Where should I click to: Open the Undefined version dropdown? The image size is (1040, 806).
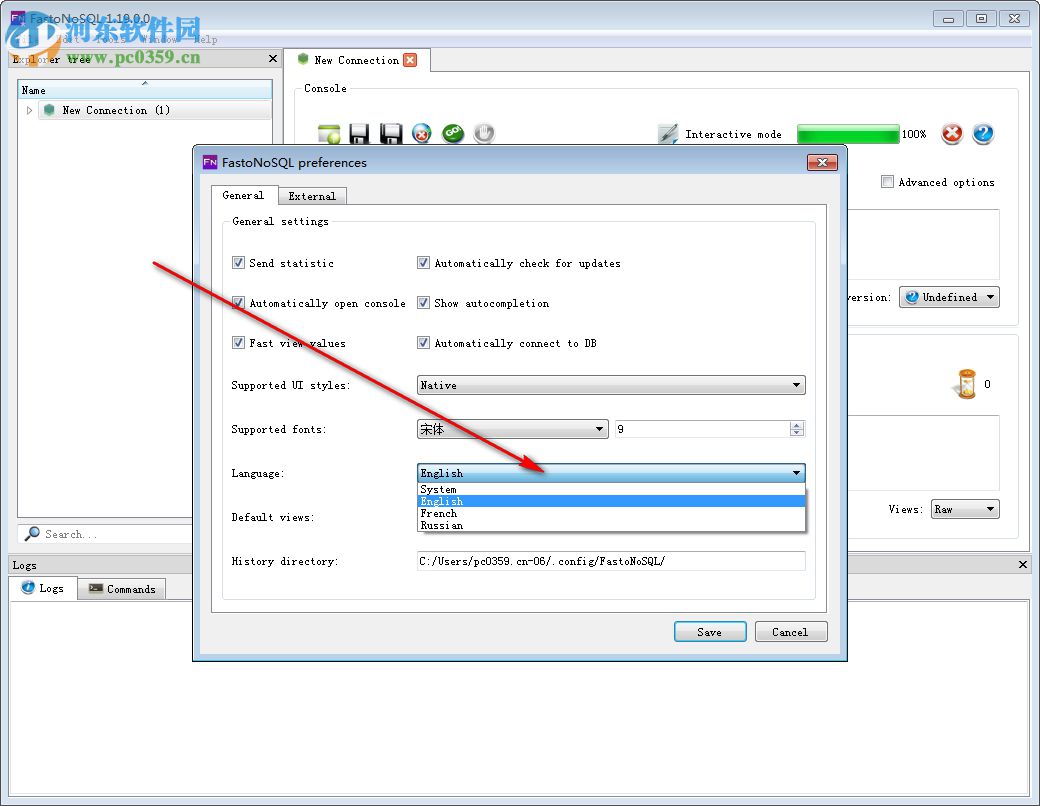[949, 297]
